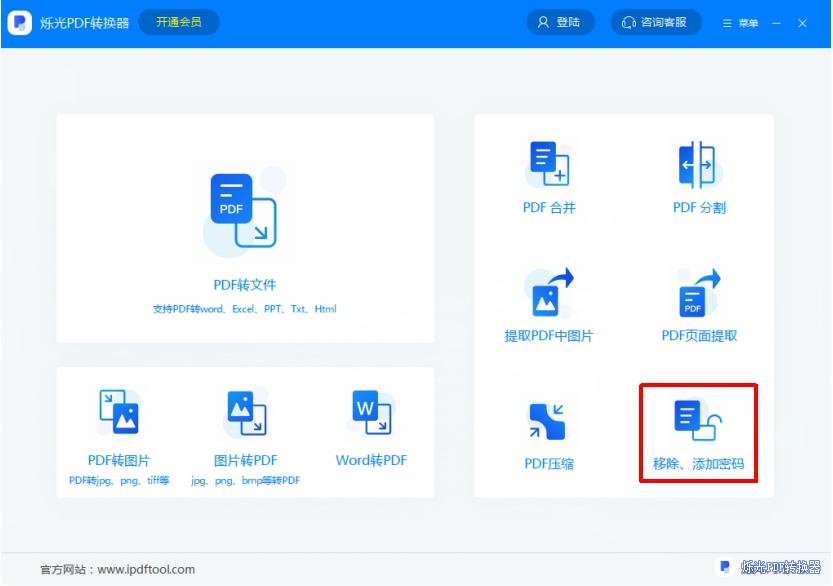
Task: Click the PDF 分割 label
Action: pos(699,208)
